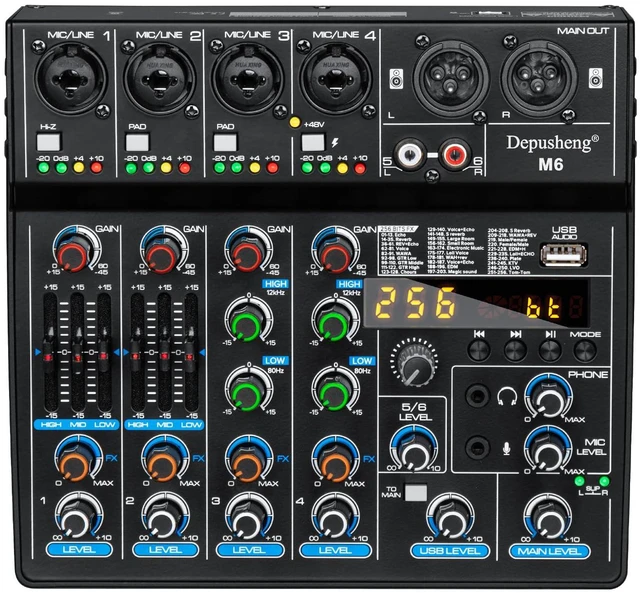
Task: Click channel 2 red GAIN knob
Action: click(x=160, y=256)
